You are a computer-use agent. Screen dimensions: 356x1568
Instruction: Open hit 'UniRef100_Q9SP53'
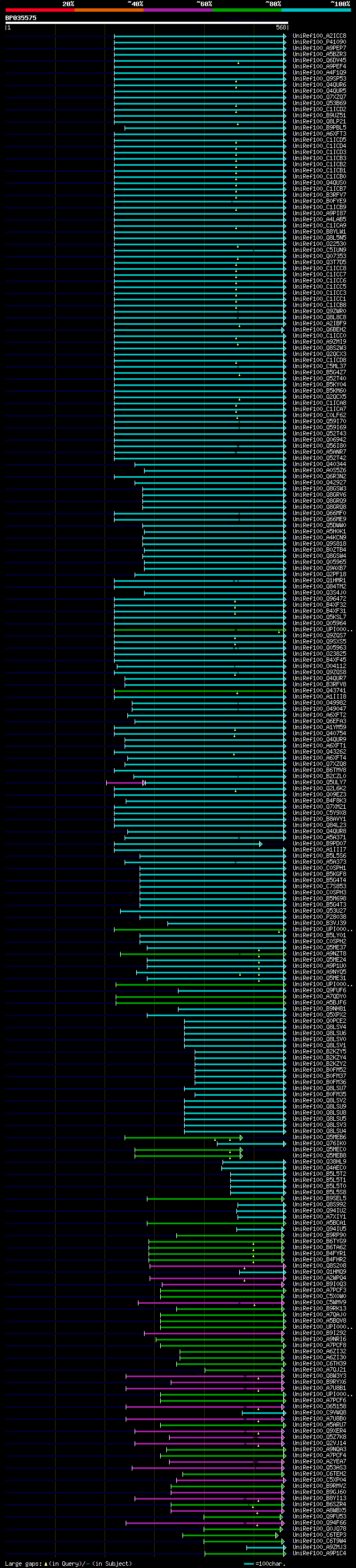click(319, 78)
